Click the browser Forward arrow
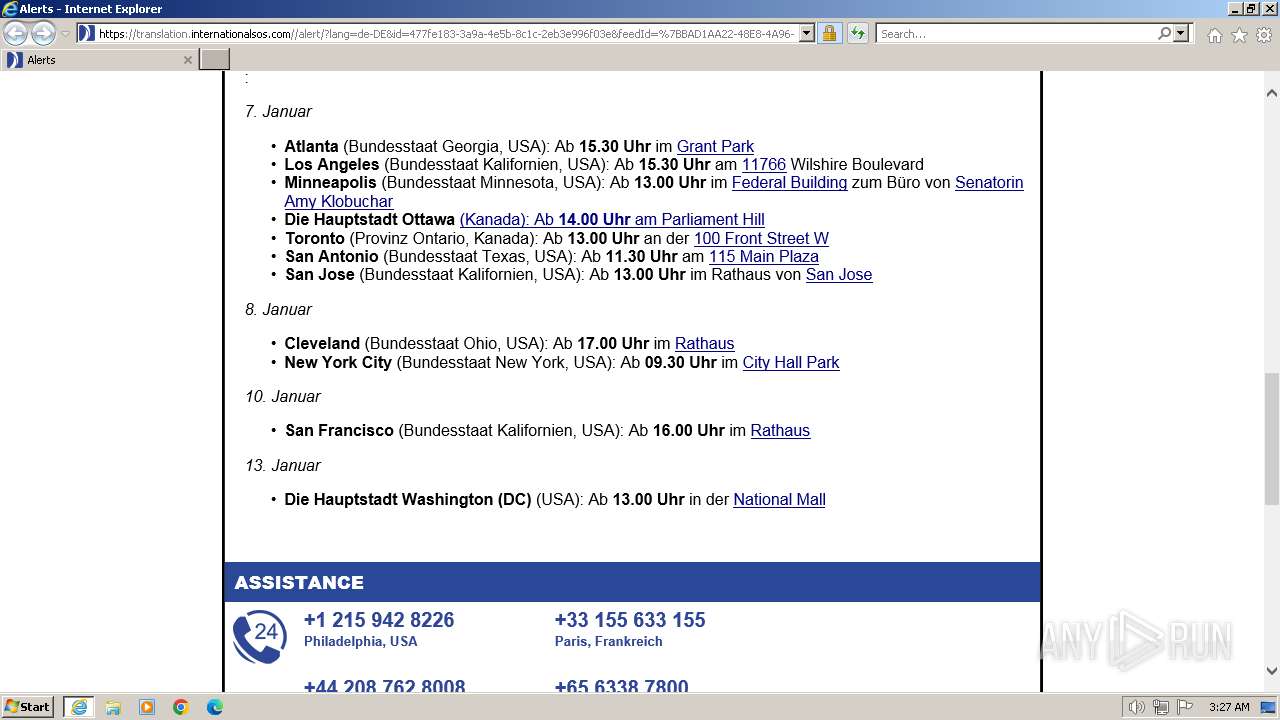The image size is (1280, 720). [43, 33]
